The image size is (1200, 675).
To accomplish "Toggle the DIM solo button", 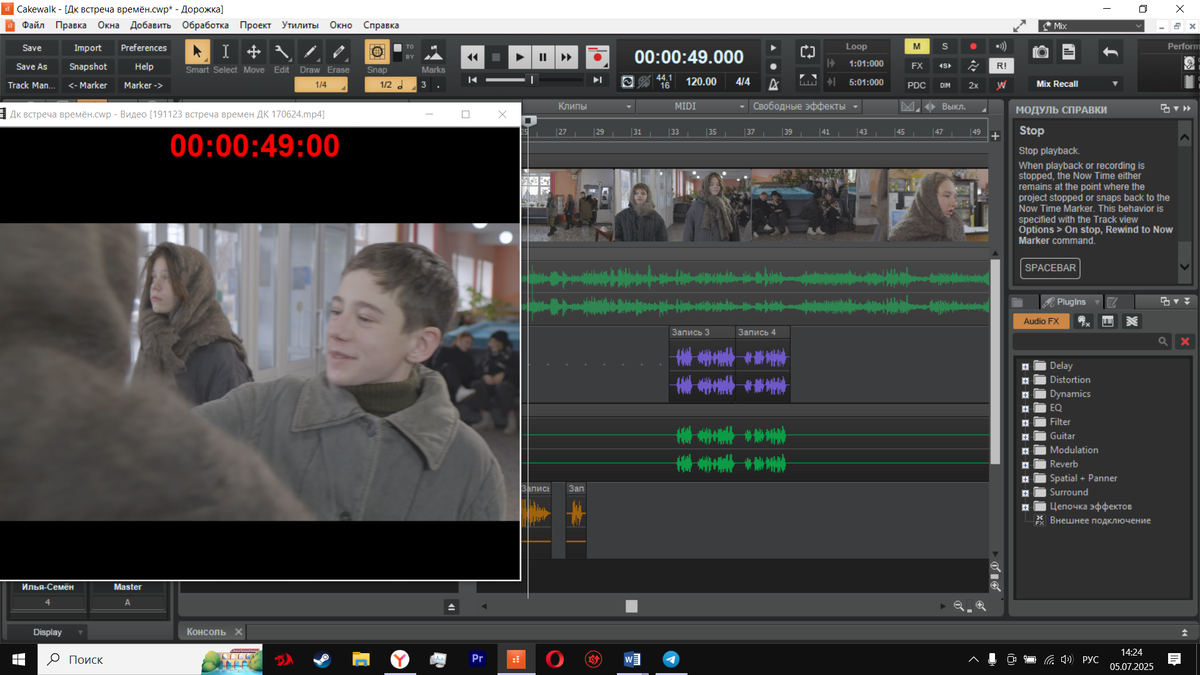I will [x=945, y=85].
